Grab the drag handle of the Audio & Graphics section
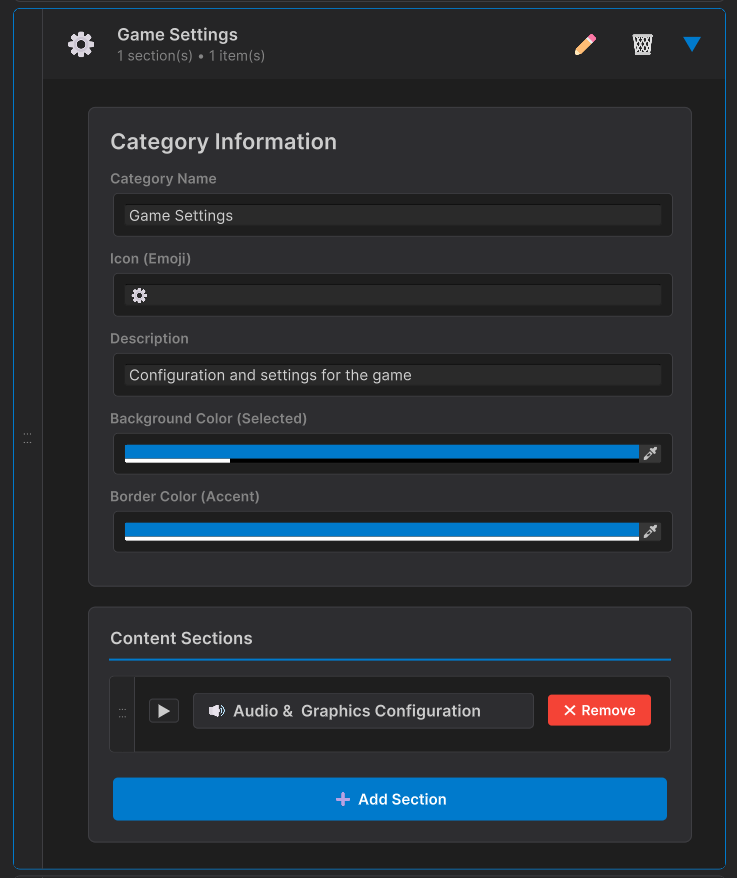The width and height of the screenshot is (737, 878). [122, 713]
